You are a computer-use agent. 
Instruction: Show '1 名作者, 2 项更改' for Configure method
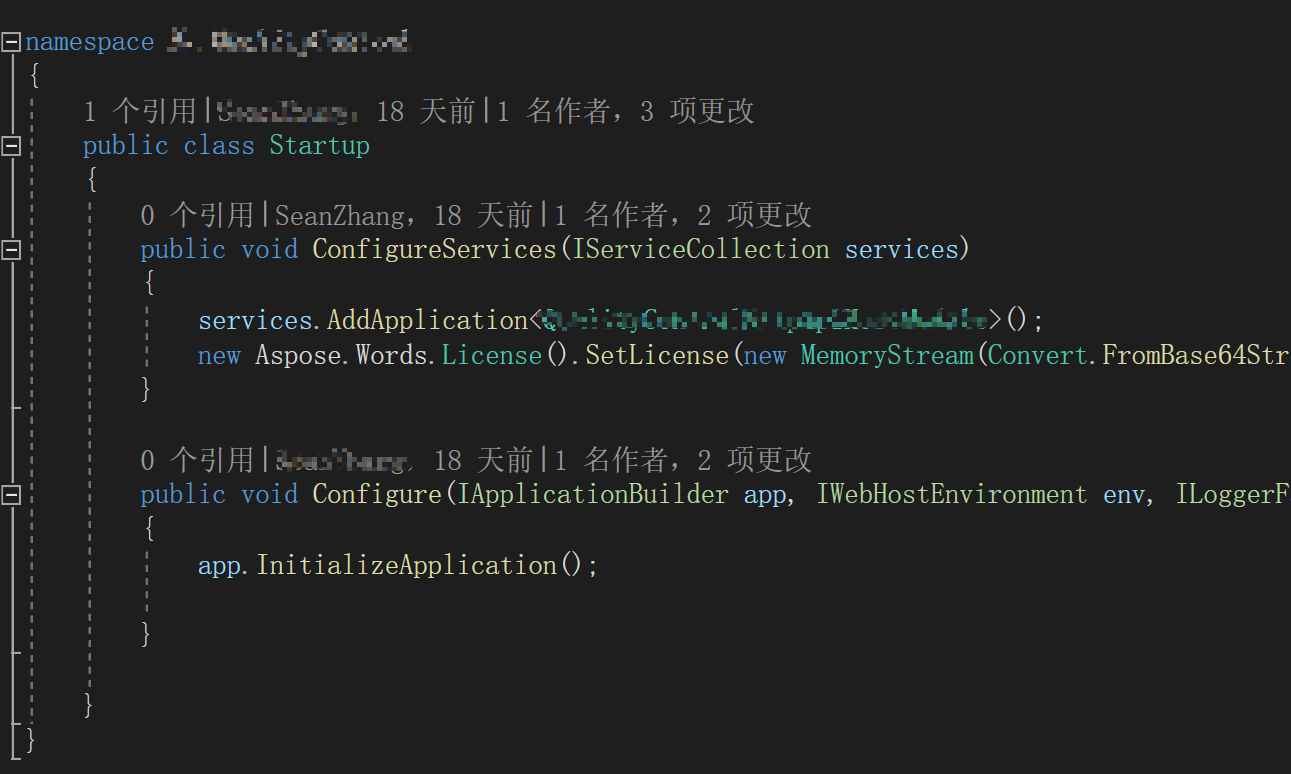(x=683, y=459)
